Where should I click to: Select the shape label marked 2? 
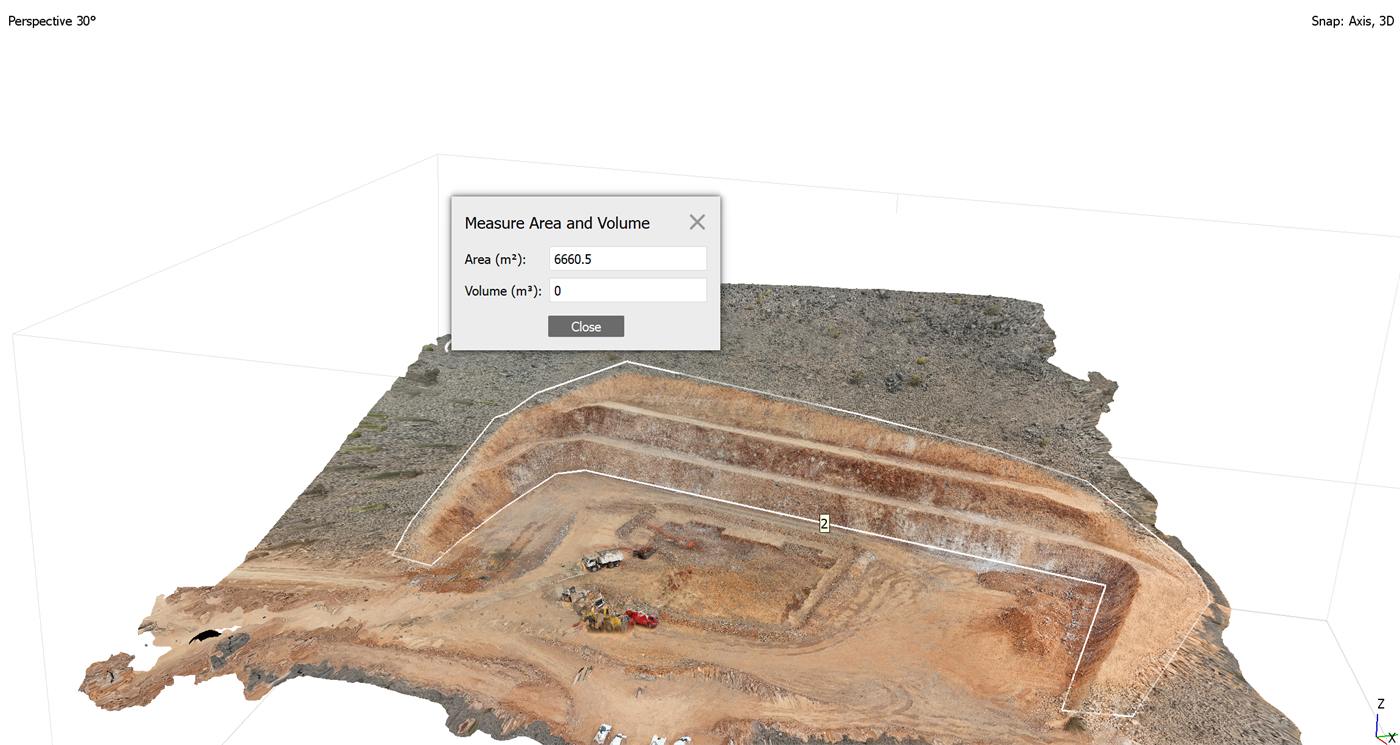pos(824,524)
